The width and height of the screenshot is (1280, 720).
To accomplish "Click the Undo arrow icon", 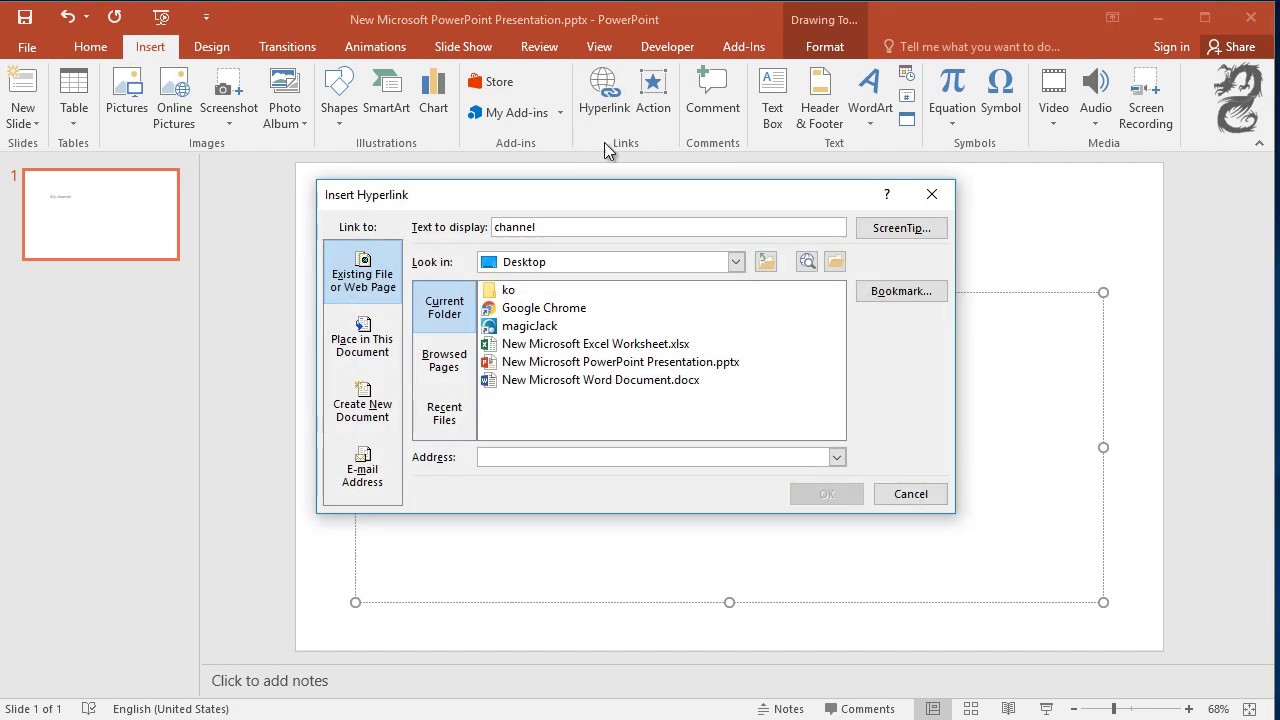I will tap(67, 17).
